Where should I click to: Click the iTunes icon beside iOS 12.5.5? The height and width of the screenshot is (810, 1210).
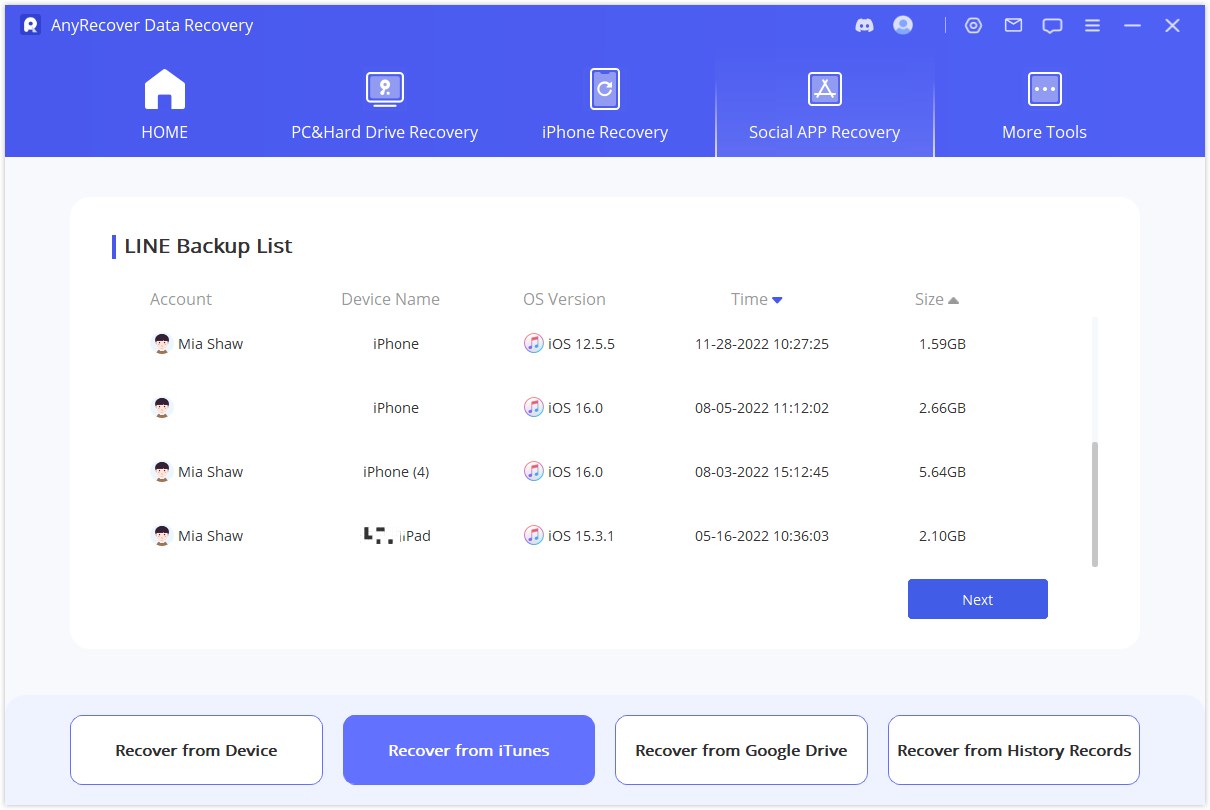pyautogui.click(x=534, y=343)
